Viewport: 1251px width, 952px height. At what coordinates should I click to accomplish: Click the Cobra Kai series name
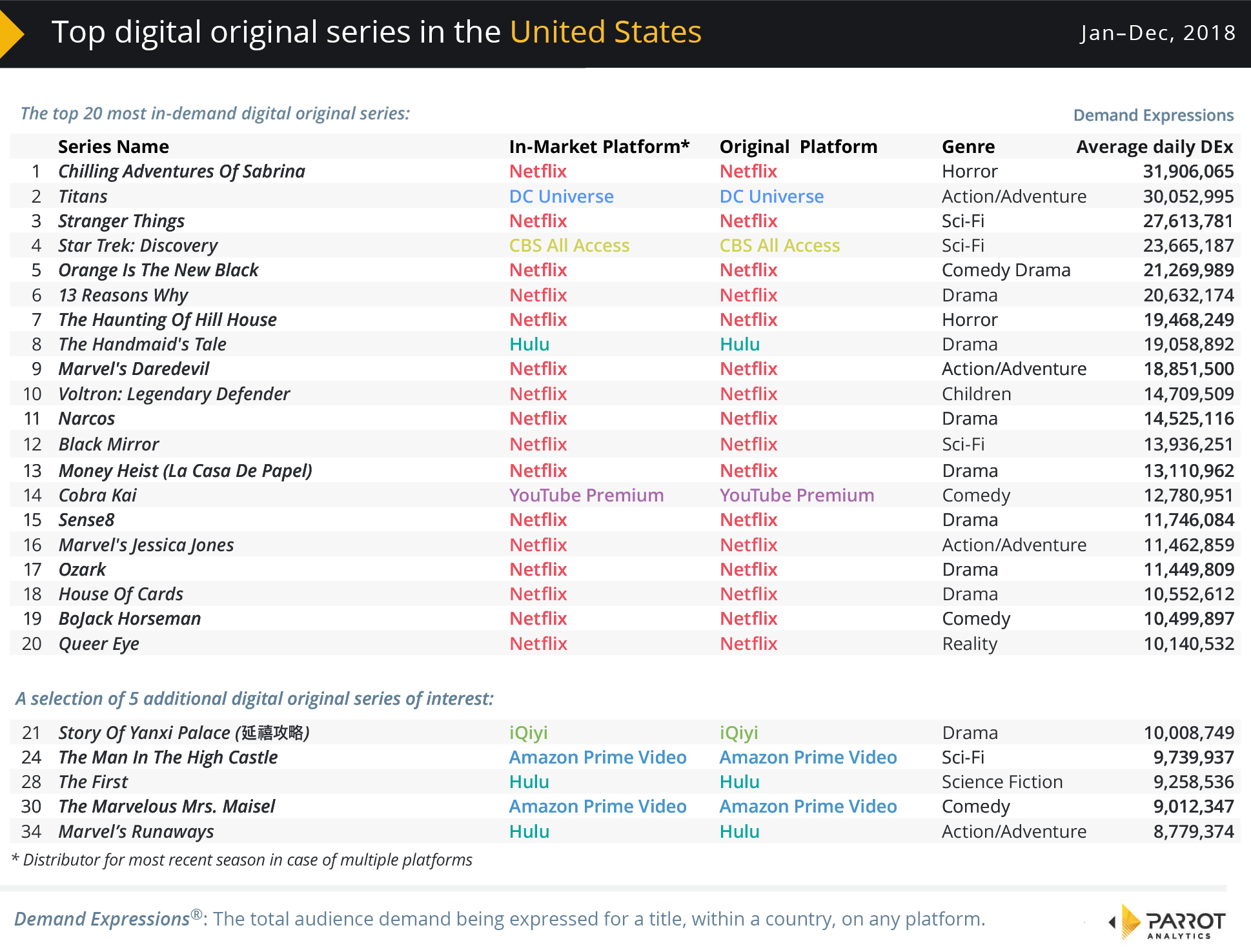pos(97,495)
